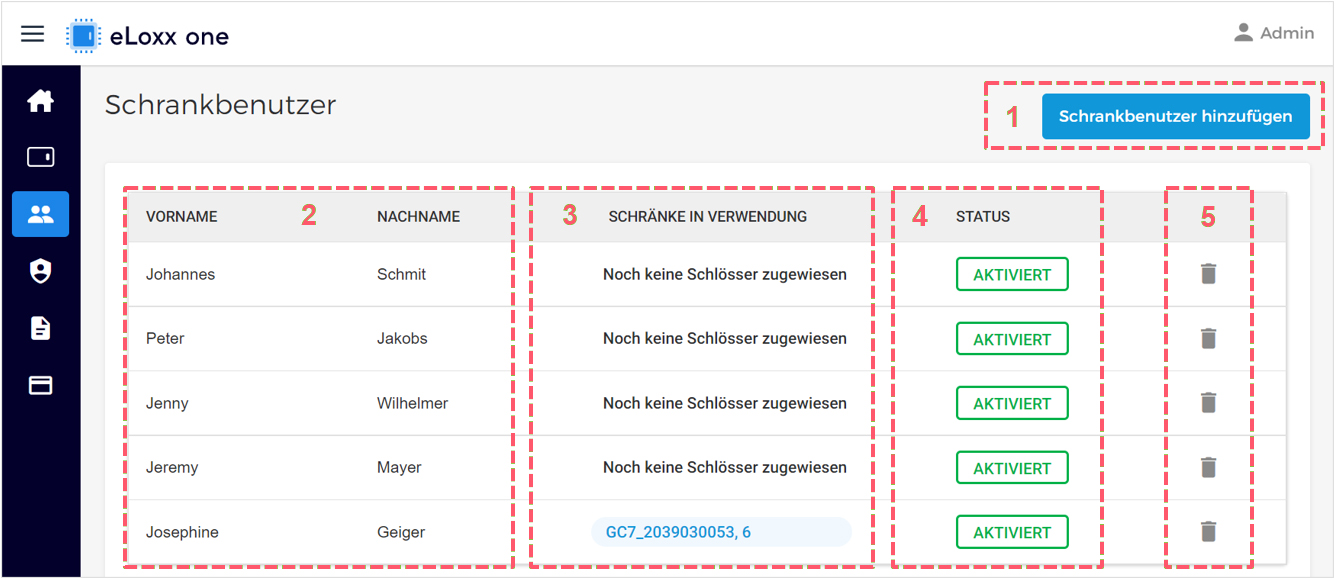
Task: Click Jeremy Mayer's 'Noch keine Schlösser zugewiesen' text
Action: [725, 467]
